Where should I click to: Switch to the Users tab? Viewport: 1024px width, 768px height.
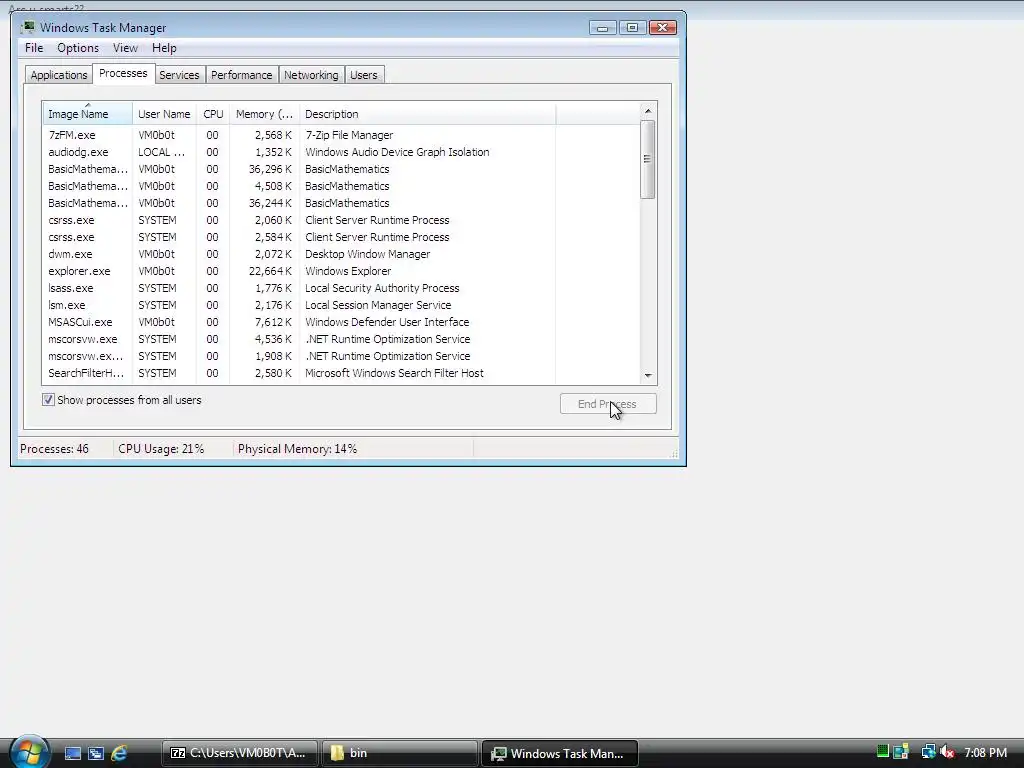(x=363, y=75)
